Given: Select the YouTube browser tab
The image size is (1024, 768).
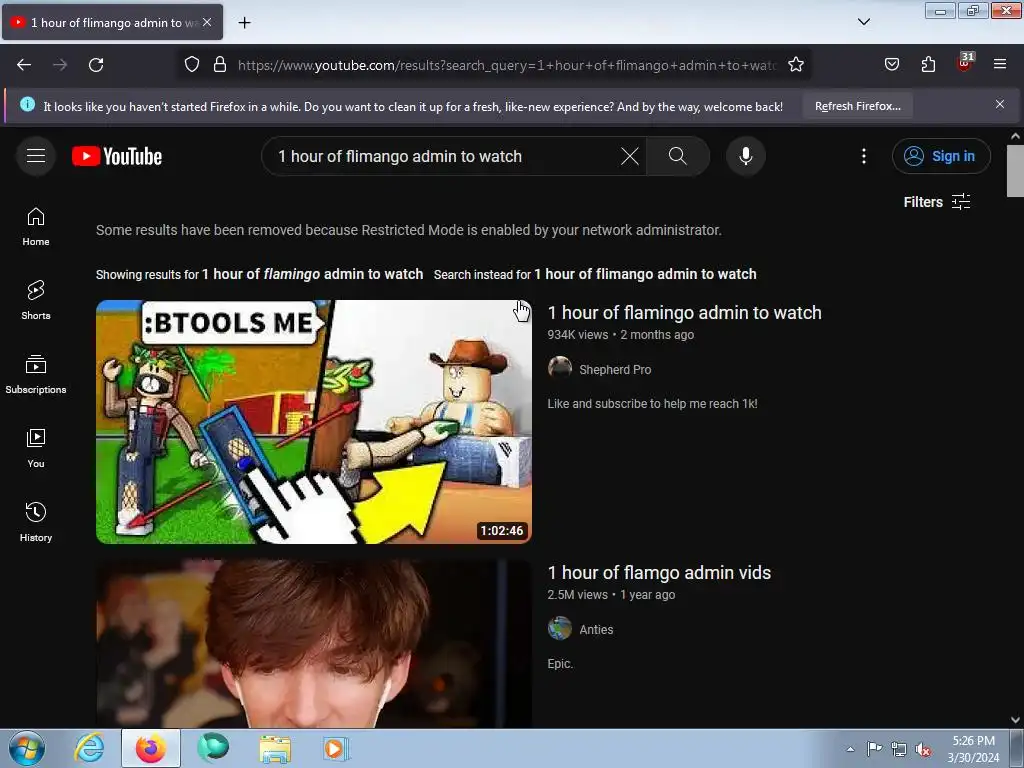Looking at the screenshot, I should point(112,23).
